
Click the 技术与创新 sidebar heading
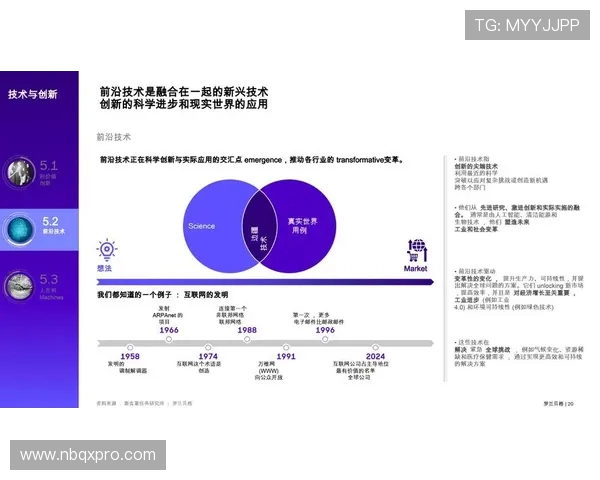33,94
